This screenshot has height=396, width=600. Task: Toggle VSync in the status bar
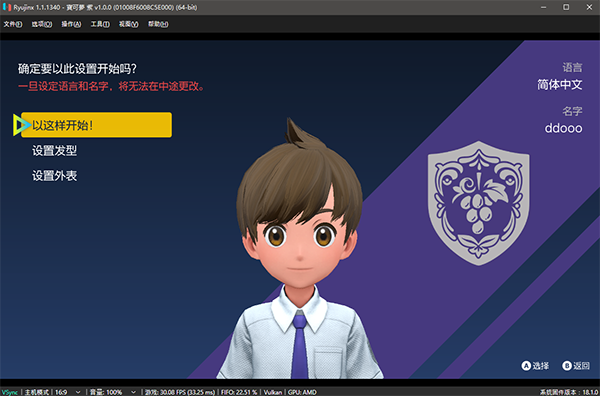point(9,392)
